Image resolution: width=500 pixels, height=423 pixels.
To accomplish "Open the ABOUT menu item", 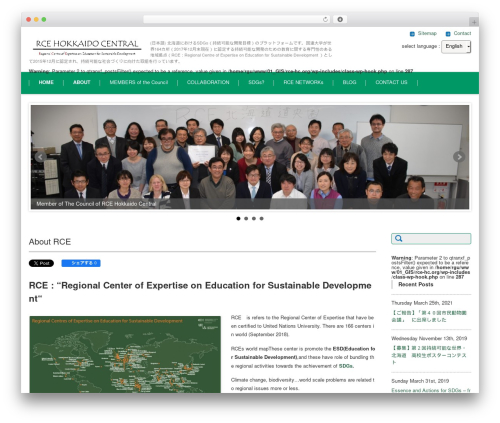I will [82, 82].
